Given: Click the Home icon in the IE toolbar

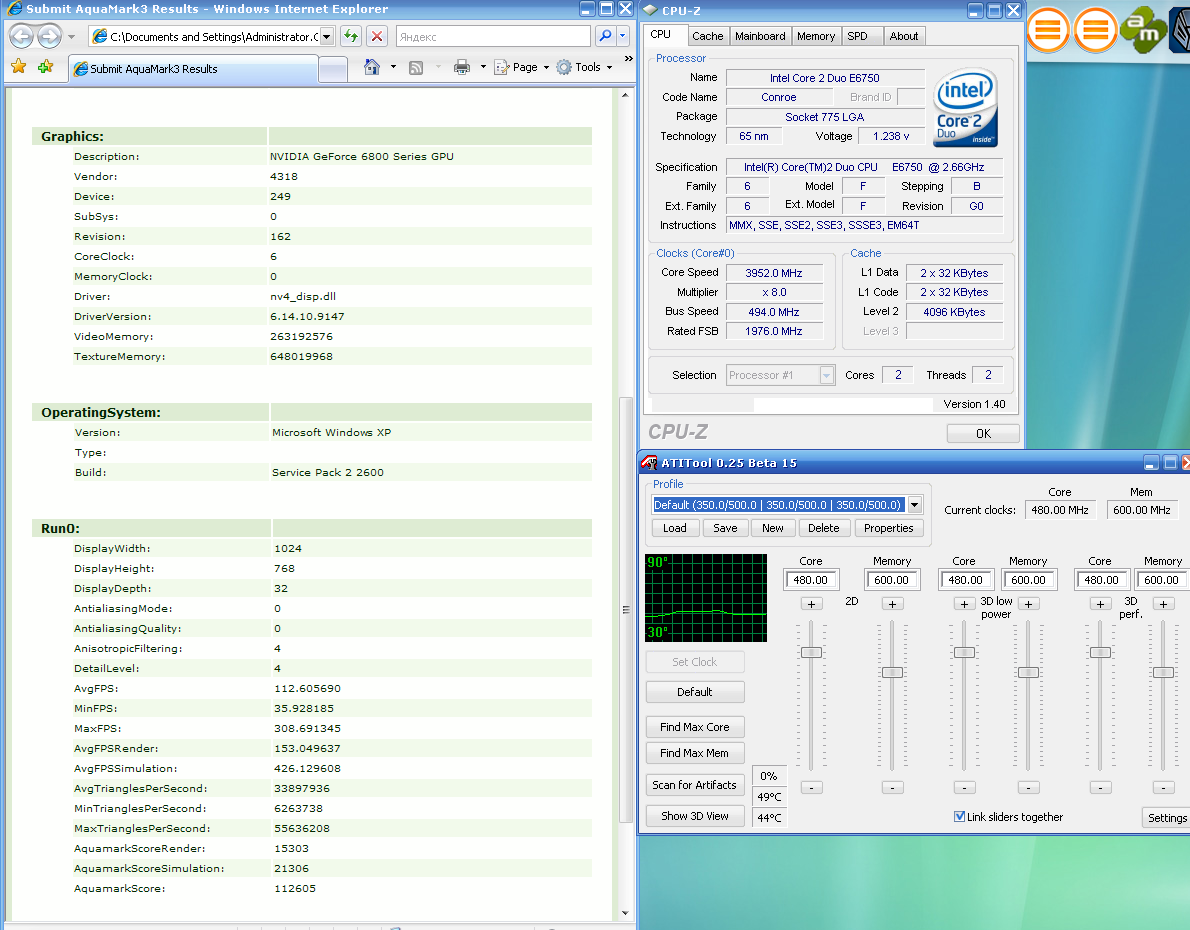Looking at the screenshot, I should coord(372,67).
